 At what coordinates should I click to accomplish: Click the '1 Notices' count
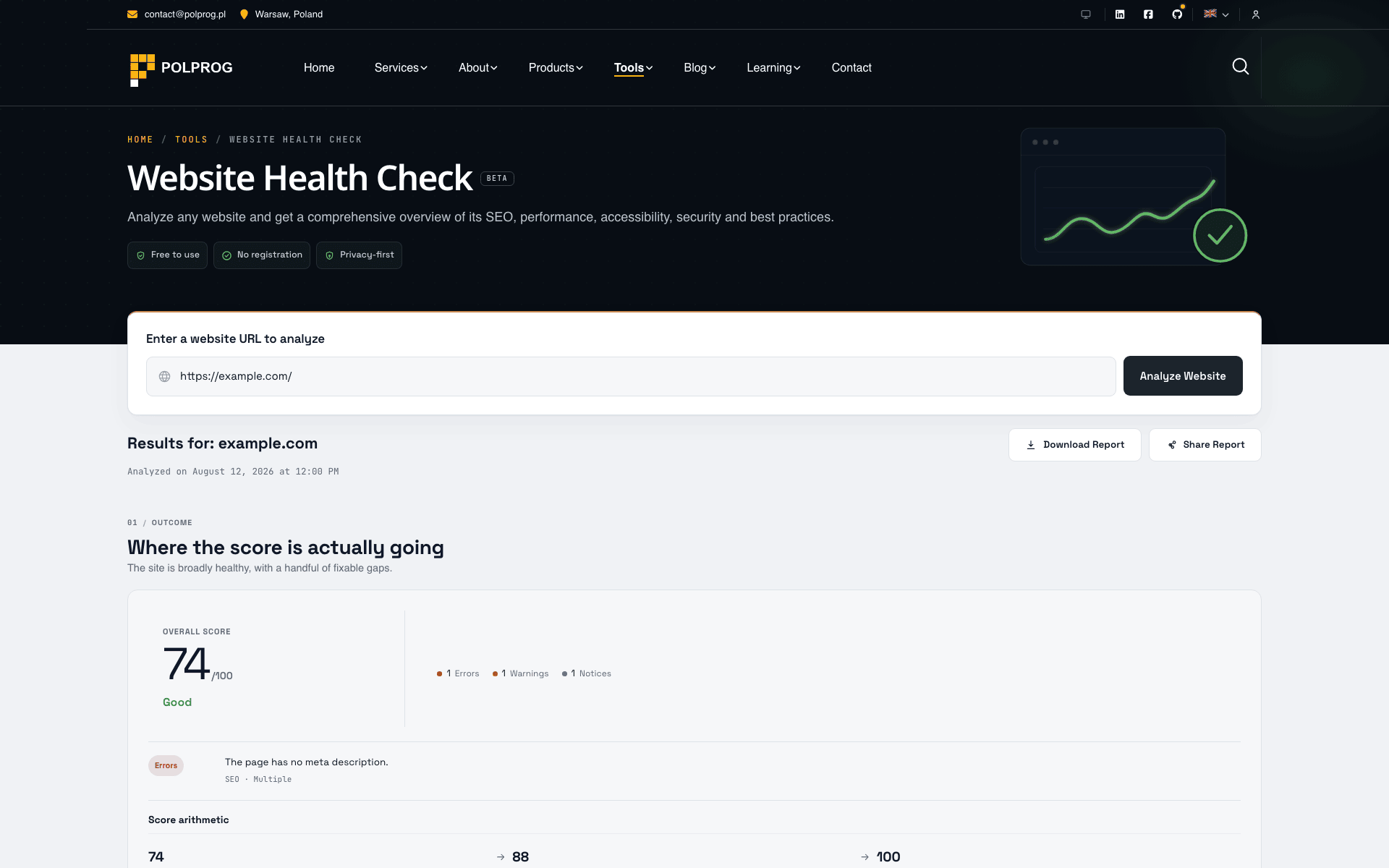pos(587,673)
